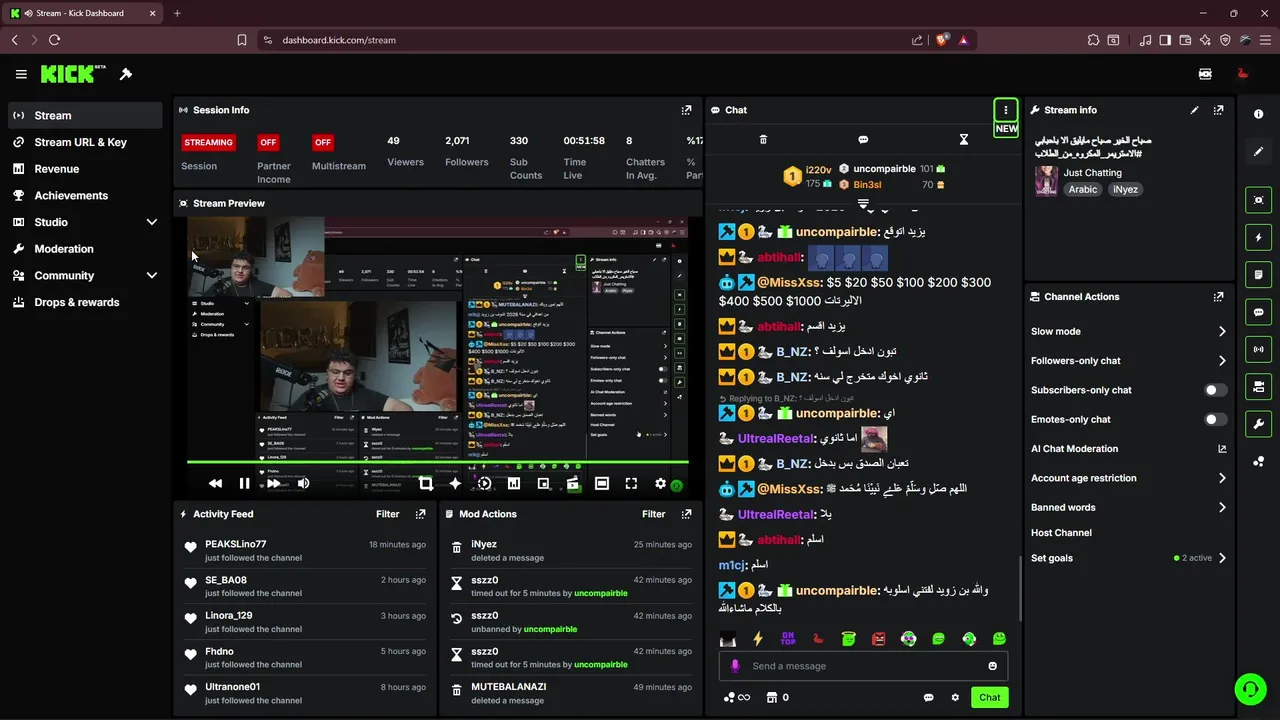Click the purple microphone icon in the message box
This screenshot has height=720, width=1280.
coord(735,666)
